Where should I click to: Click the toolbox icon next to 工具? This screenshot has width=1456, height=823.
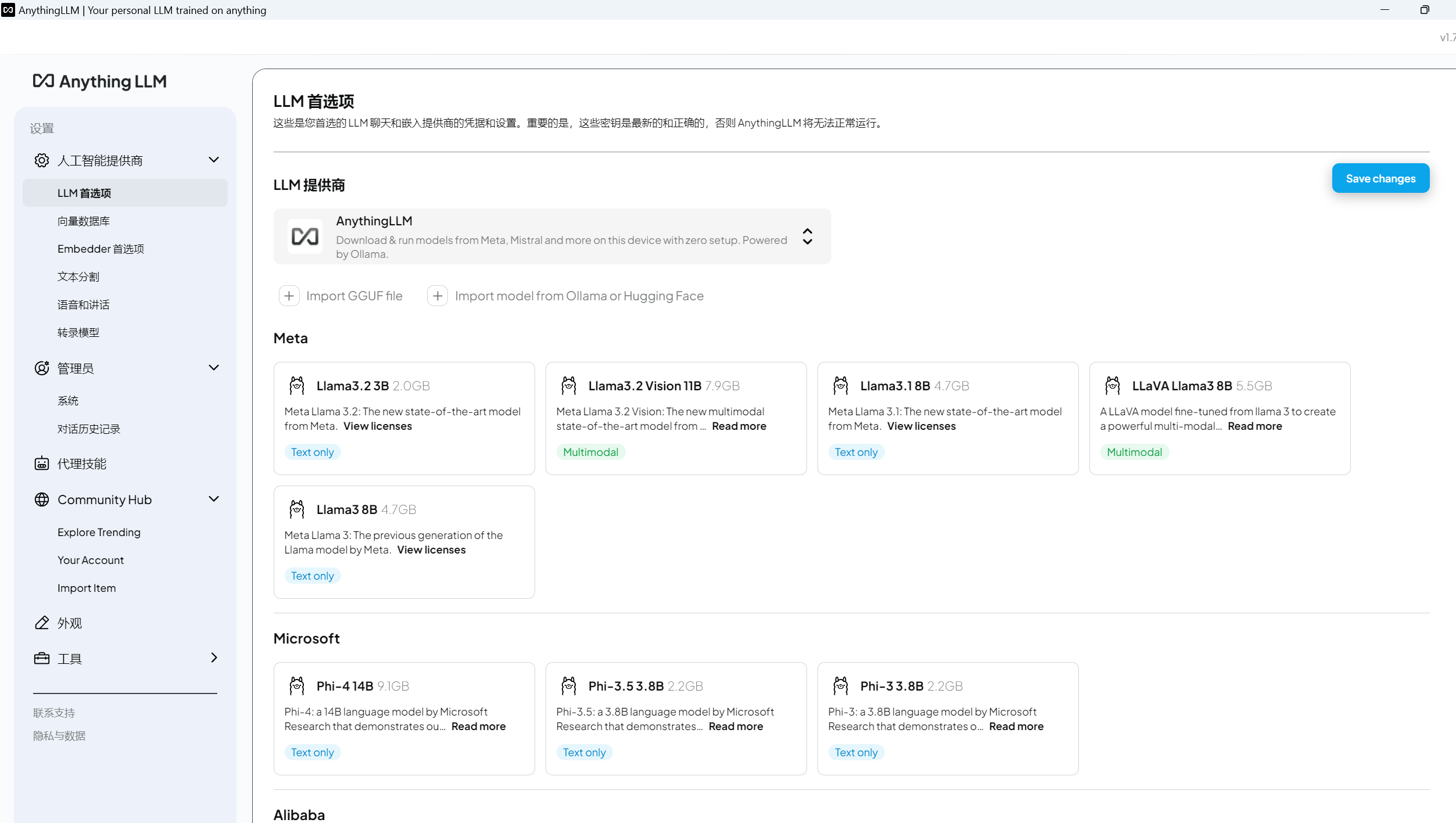[x=42, y=658]
